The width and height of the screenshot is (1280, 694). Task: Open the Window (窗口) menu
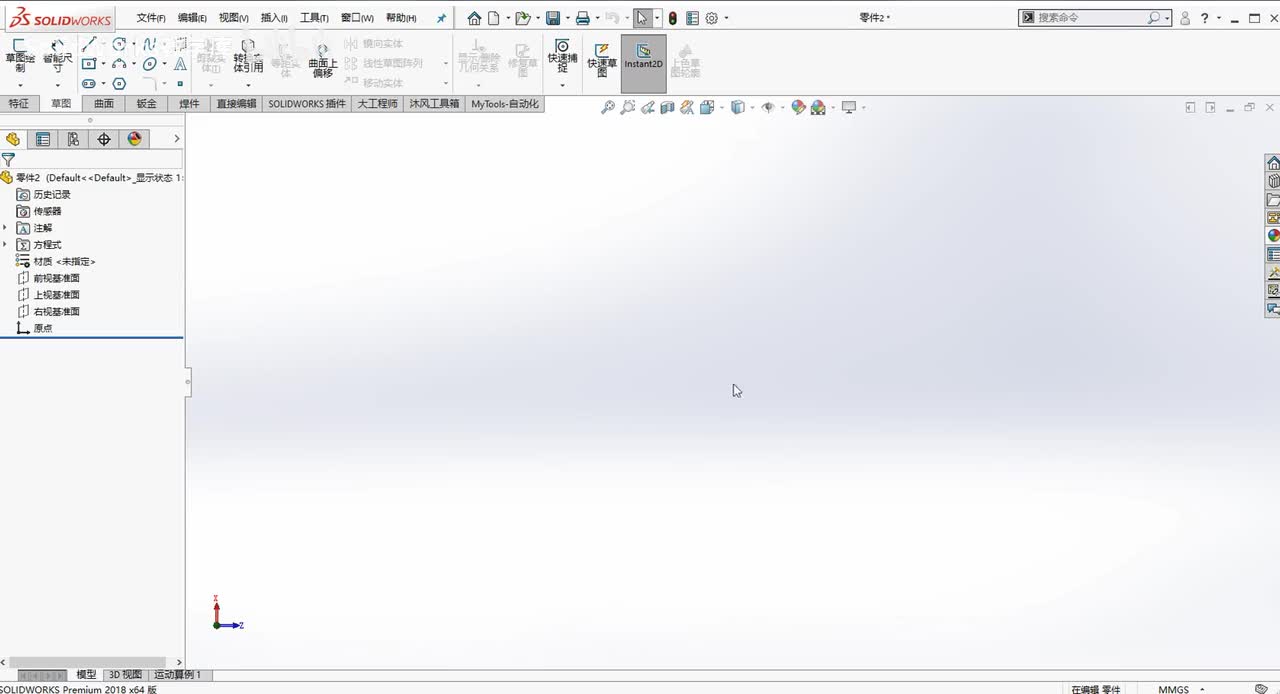pos(357,18)
